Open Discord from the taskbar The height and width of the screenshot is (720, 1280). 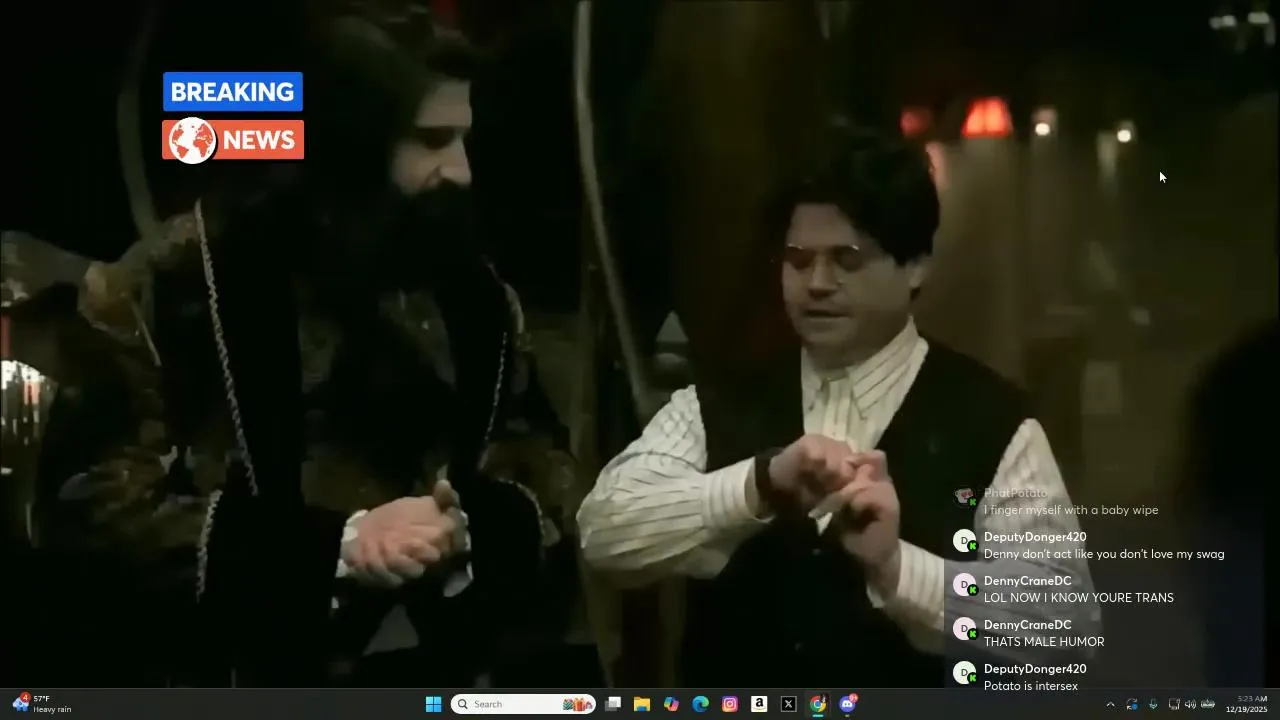(848, 704)
